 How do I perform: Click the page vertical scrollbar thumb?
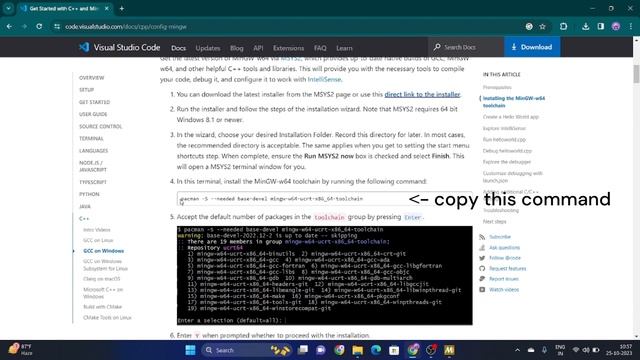tap(636, 74)
